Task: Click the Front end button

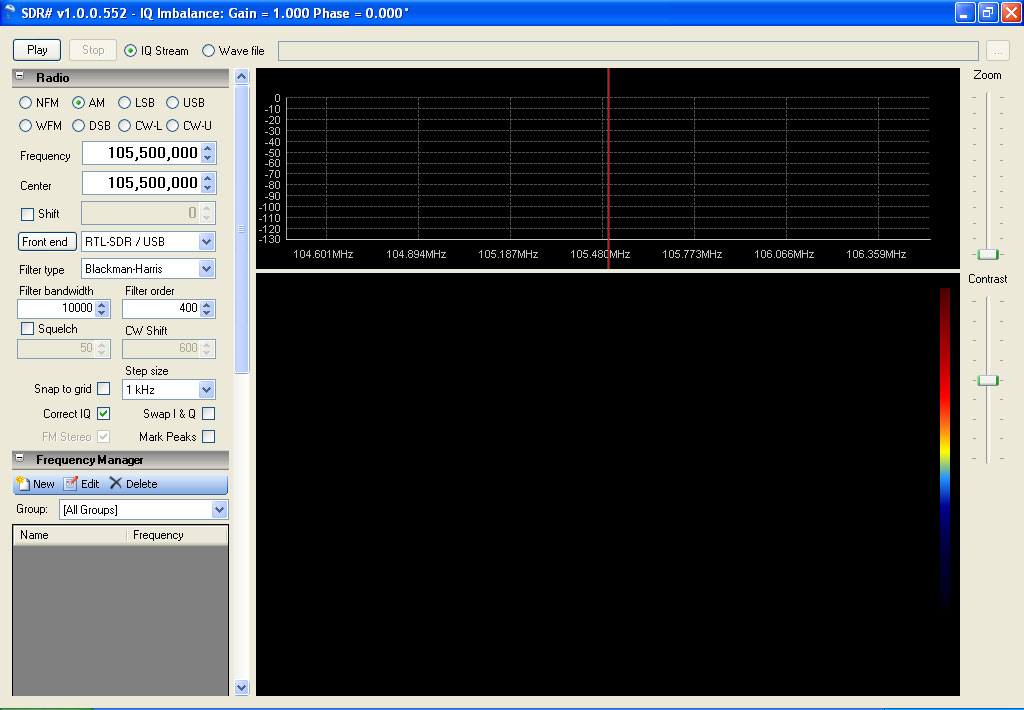Action: [46, 242]
